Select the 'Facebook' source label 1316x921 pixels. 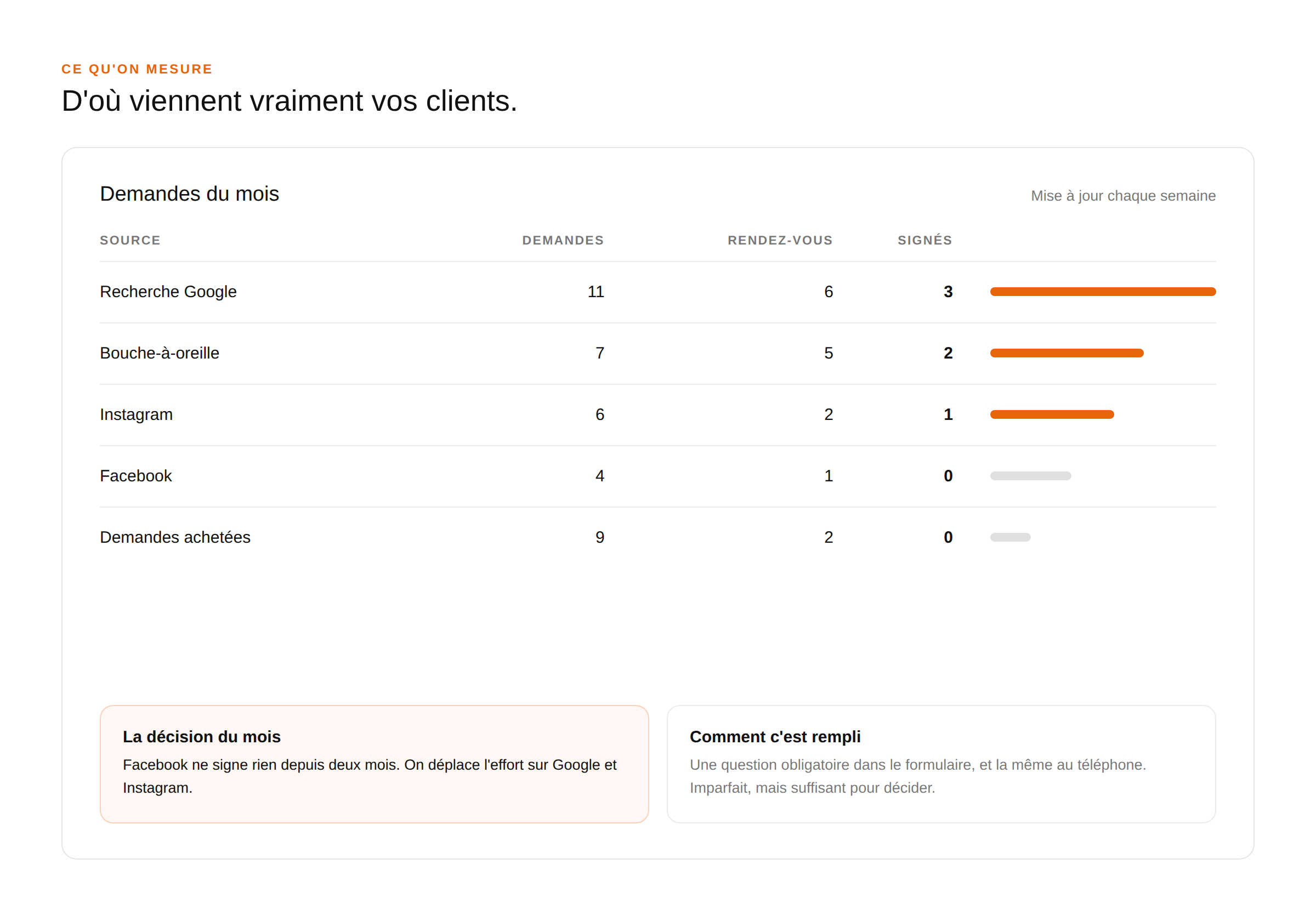(x=136, y=476)
